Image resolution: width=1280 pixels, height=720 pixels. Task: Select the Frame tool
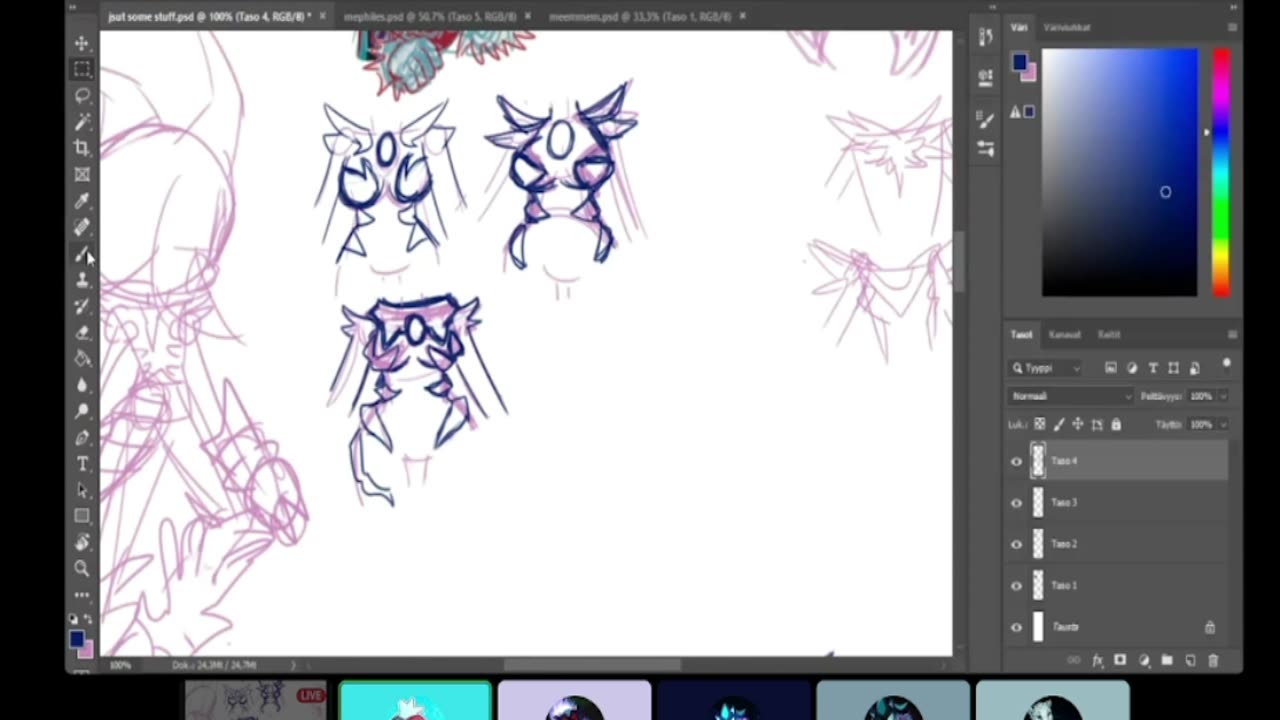(82, 174)
